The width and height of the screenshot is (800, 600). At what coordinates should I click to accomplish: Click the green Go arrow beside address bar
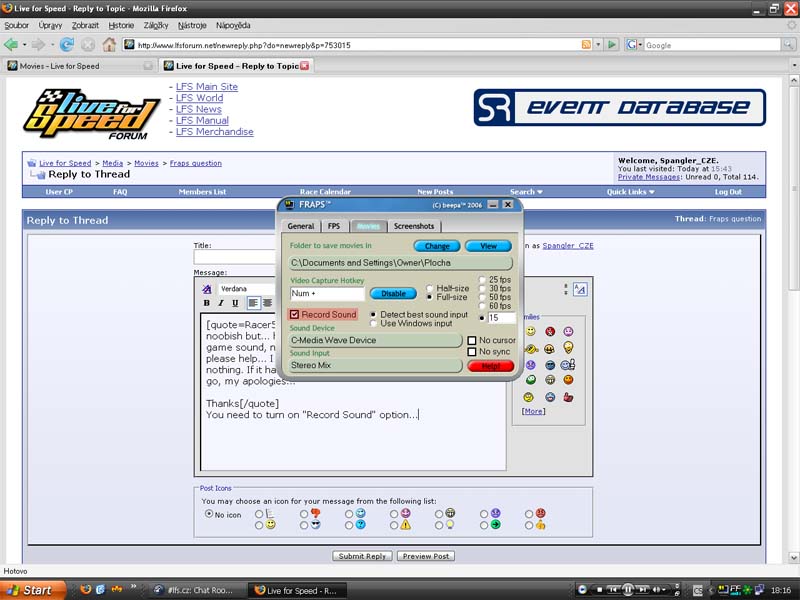(x=612, y=45)
